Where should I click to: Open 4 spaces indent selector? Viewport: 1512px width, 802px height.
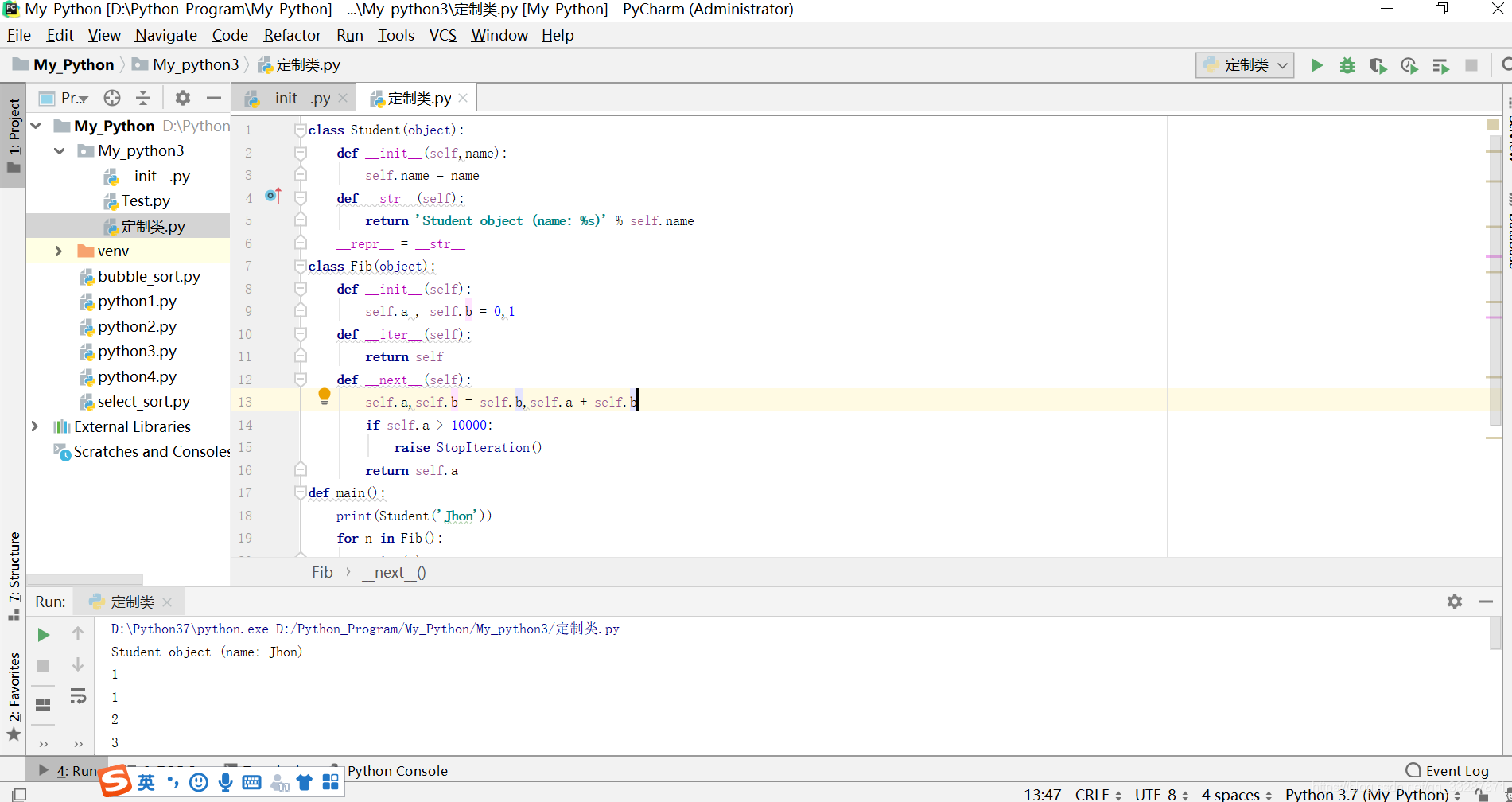[x=1237, y=794]
